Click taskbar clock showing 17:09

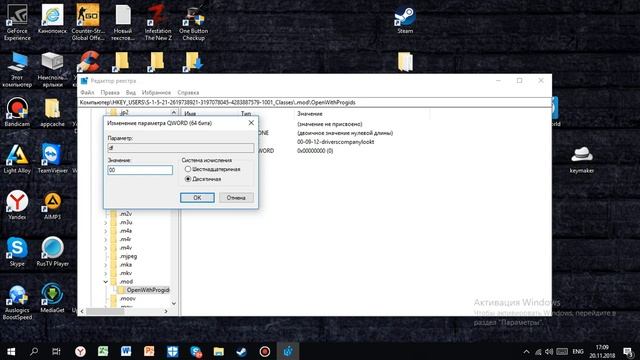pos(602,351)
